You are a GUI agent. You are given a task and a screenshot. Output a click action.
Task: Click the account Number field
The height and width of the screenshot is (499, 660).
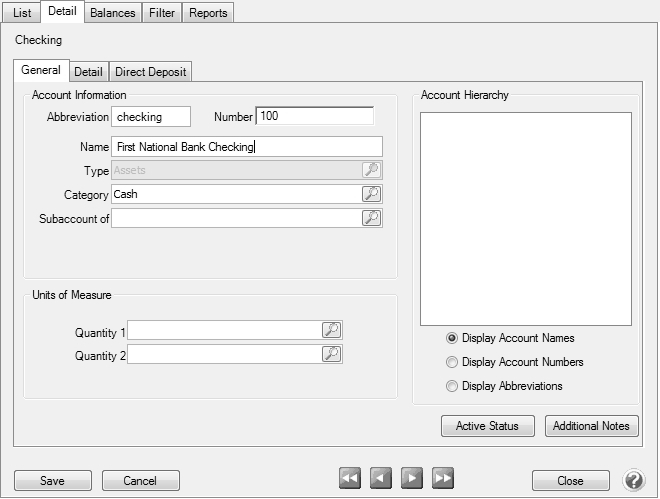[x=314, y=117]
